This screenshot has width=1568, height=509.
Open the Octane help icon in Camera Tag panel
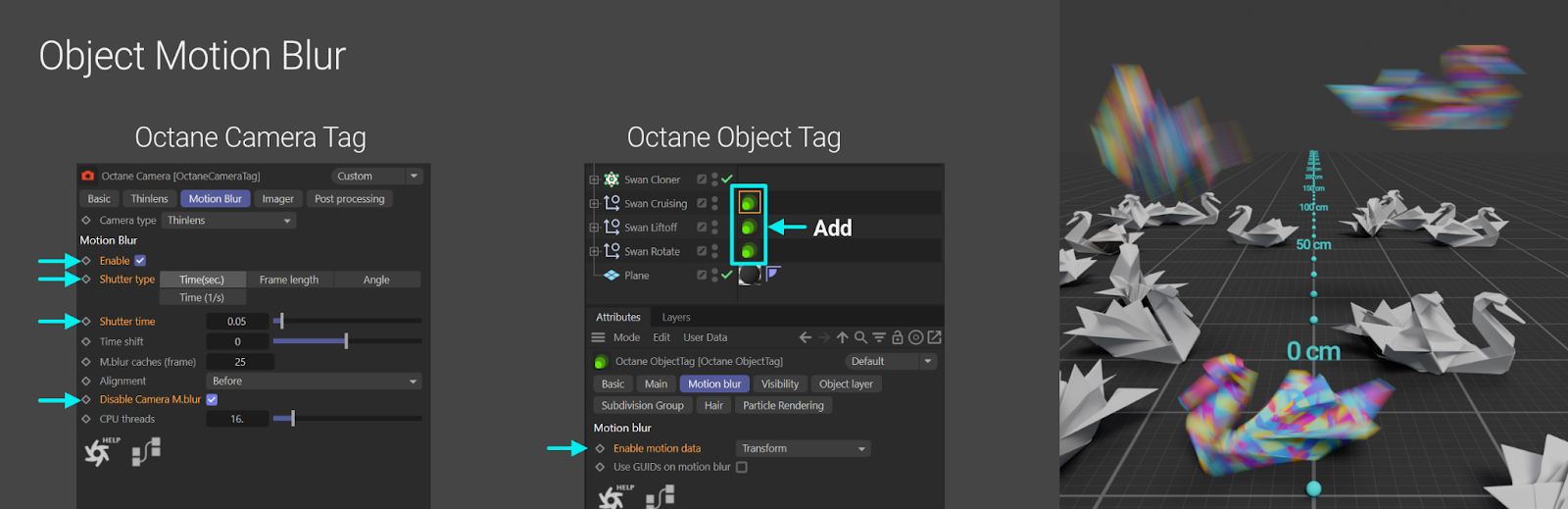pyautogui.click(x=99, y=451)
